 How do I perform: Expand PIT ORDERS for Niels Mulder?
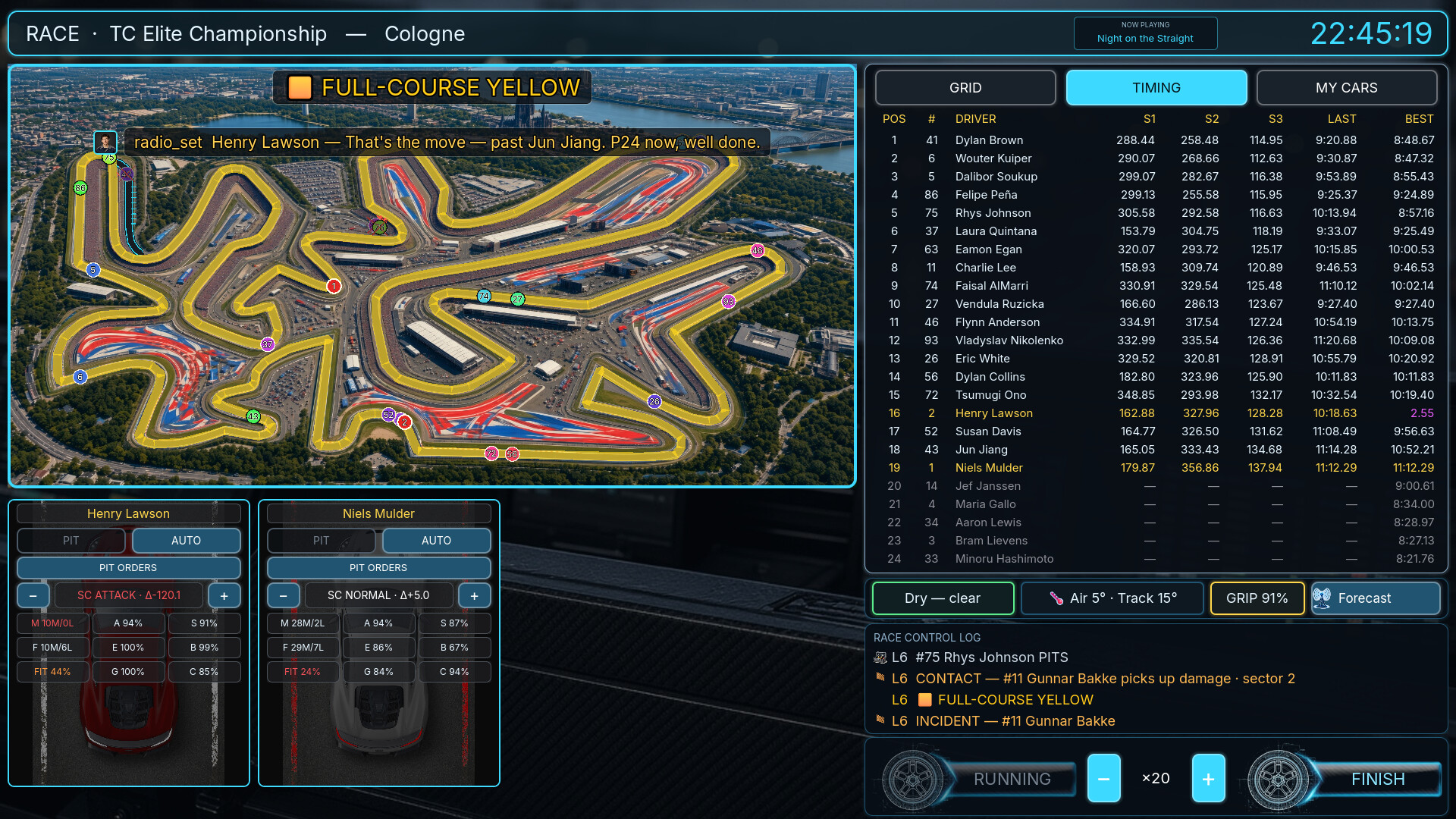pyautogui.click(x=379, y=568)
